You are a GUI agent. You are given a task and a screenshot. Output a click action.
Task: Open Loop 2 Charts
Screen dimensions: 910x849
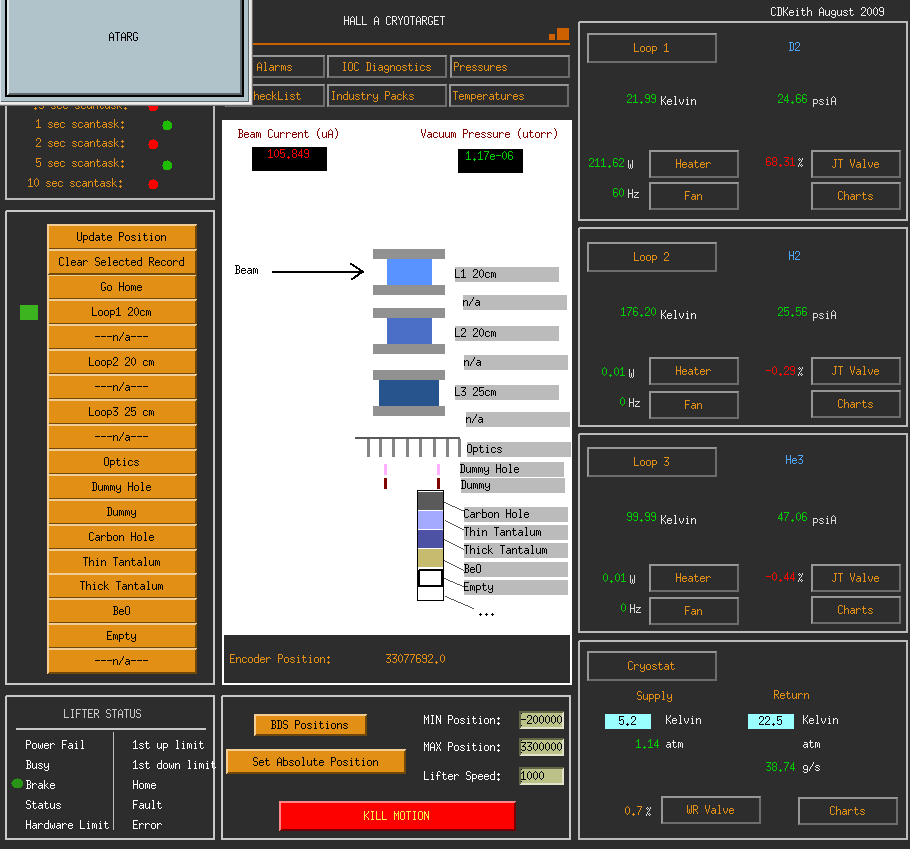tap(855, 404)
